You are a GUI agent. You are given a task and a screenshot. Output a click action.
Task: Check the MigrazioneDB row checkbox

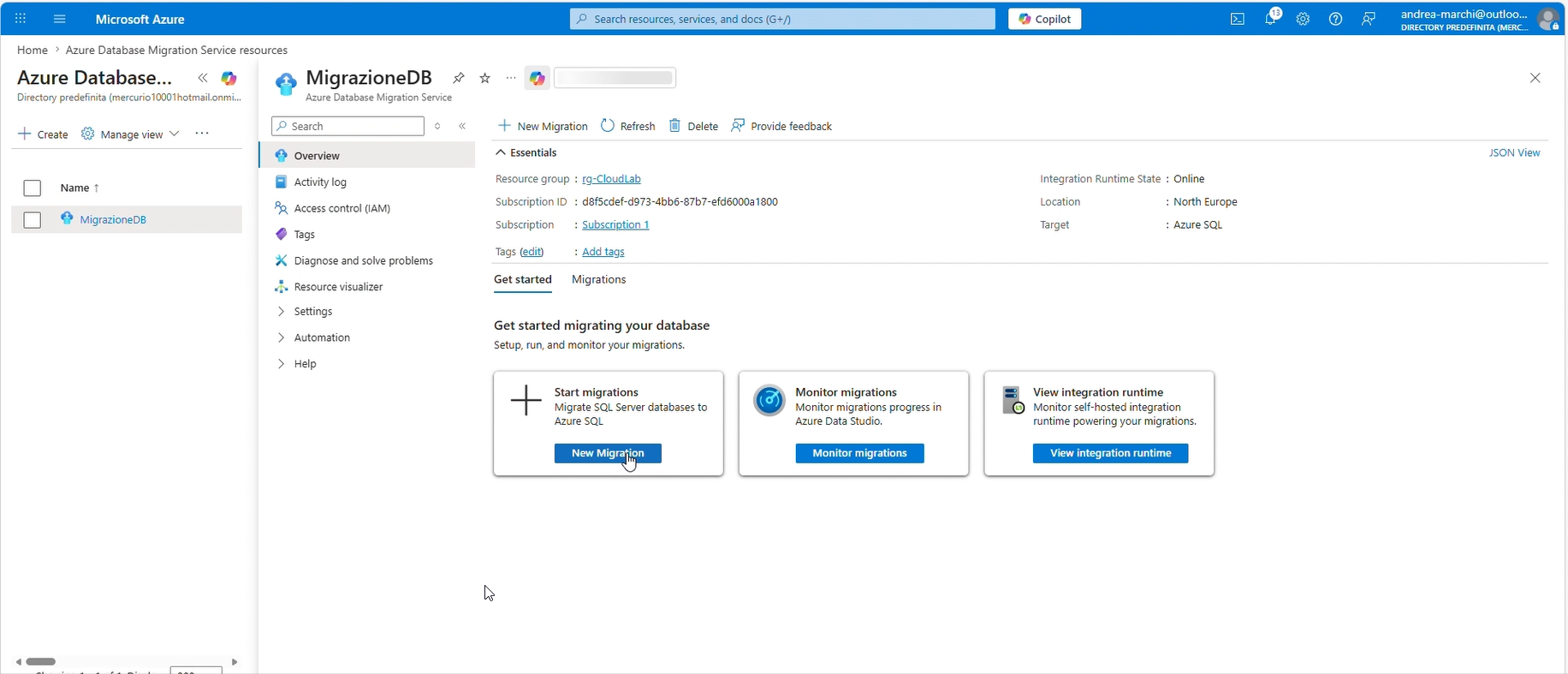33,220
